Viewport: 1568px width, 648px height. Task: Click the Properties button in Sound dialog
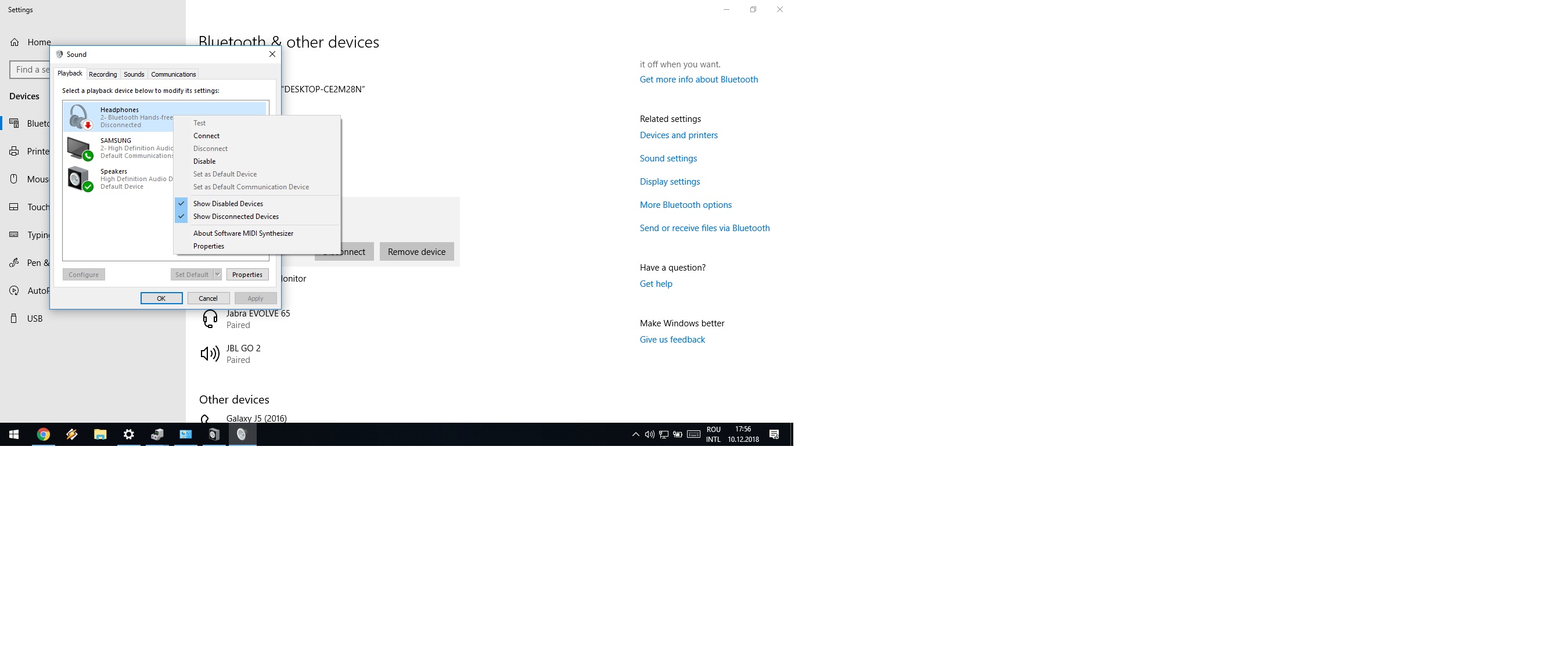246,274
